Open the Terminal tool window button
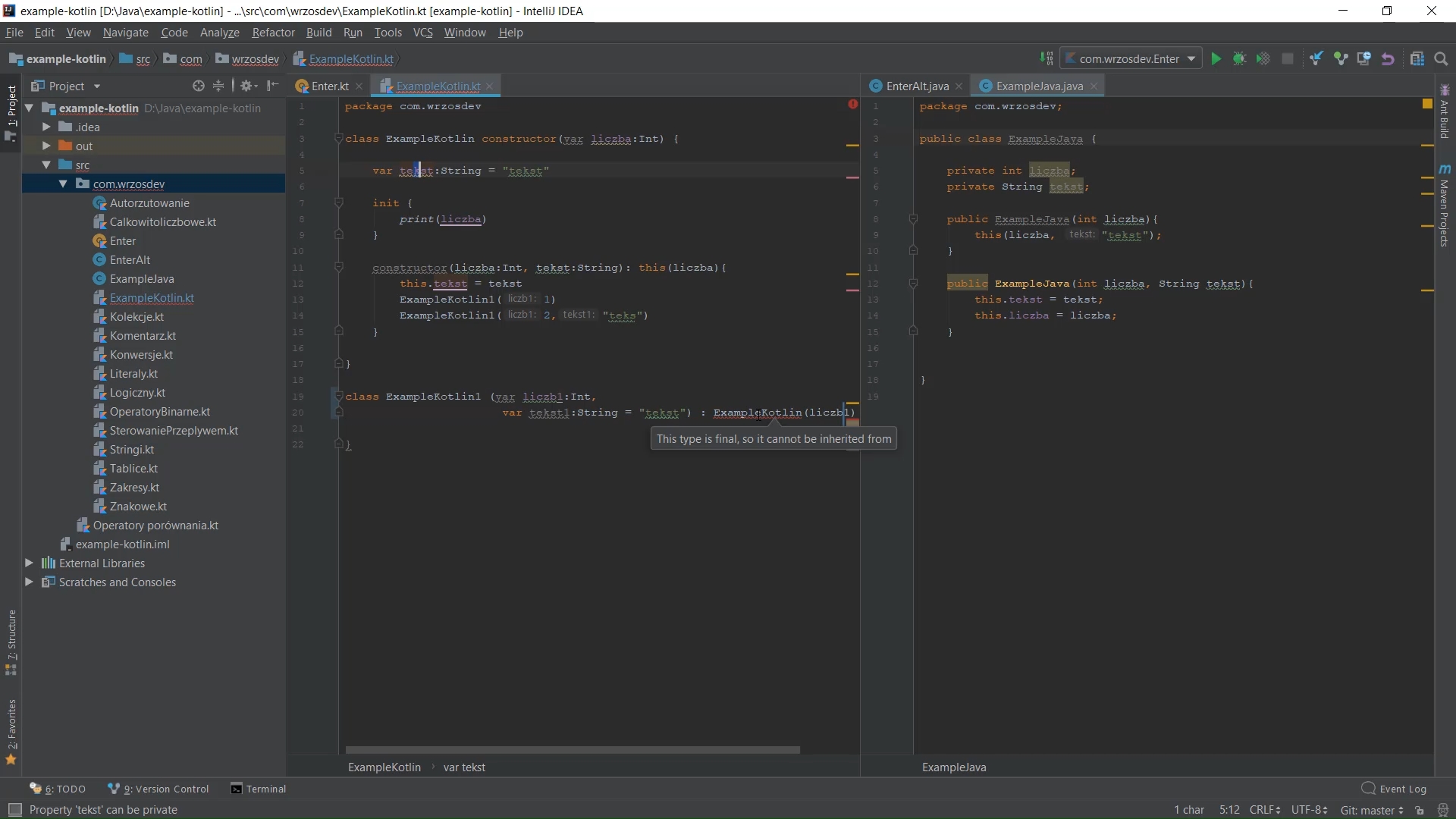This screenshot has height=819, width=1456. pyautogui.click(x=259, y=789)
